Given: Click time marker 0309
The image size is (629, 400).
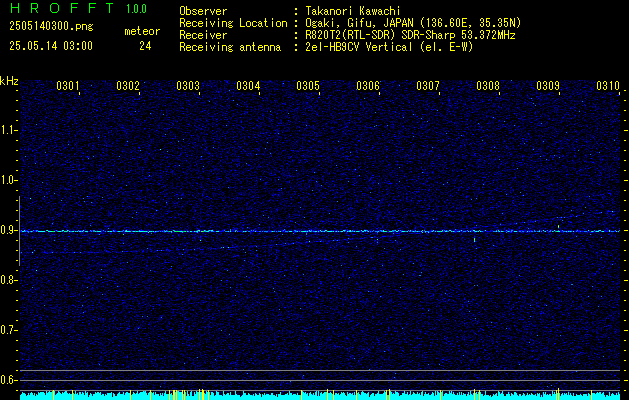Looking at the screenshot, I should point(548,86).
